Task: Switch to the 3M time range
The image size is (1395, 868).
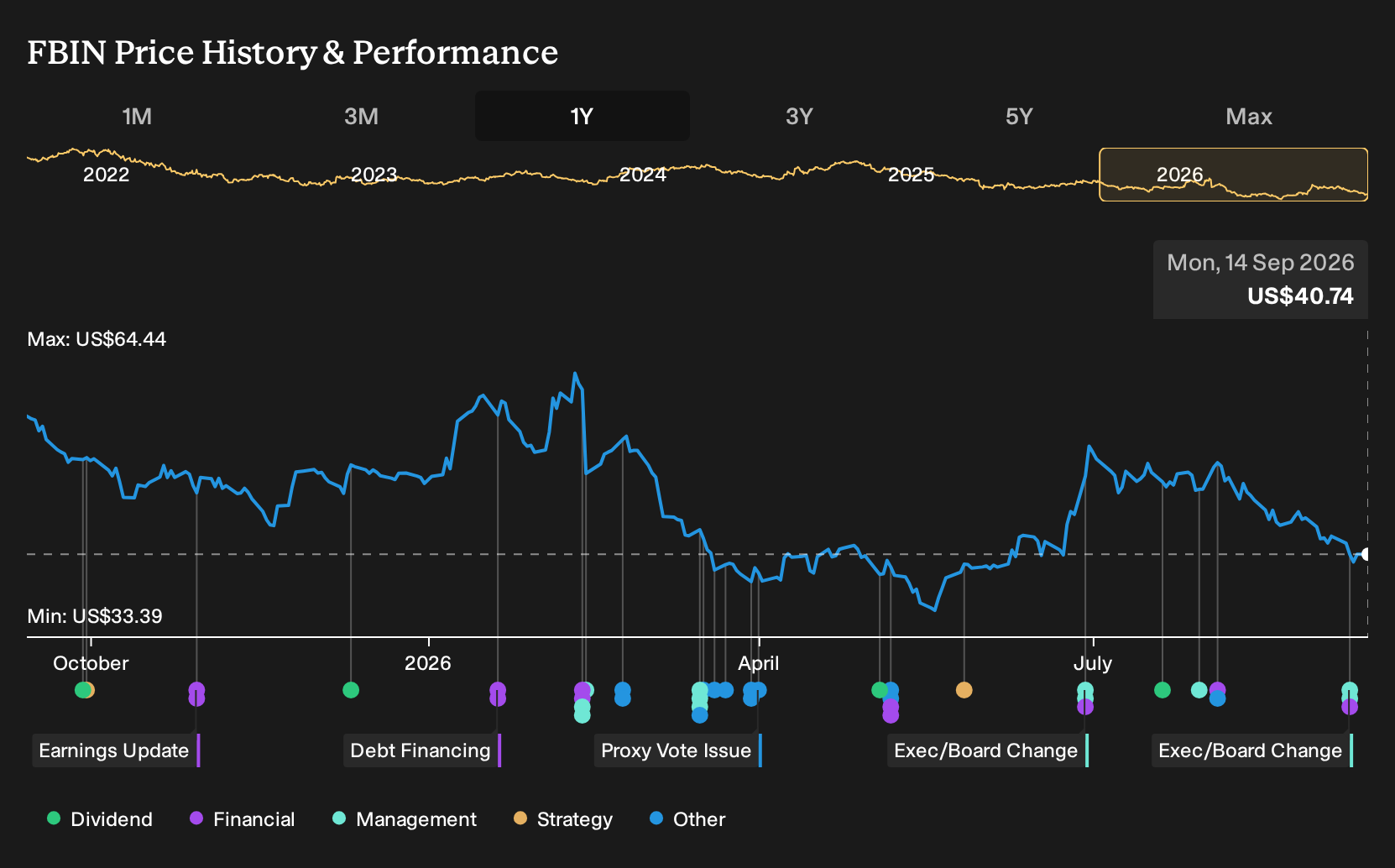Action: pos(361,116)
